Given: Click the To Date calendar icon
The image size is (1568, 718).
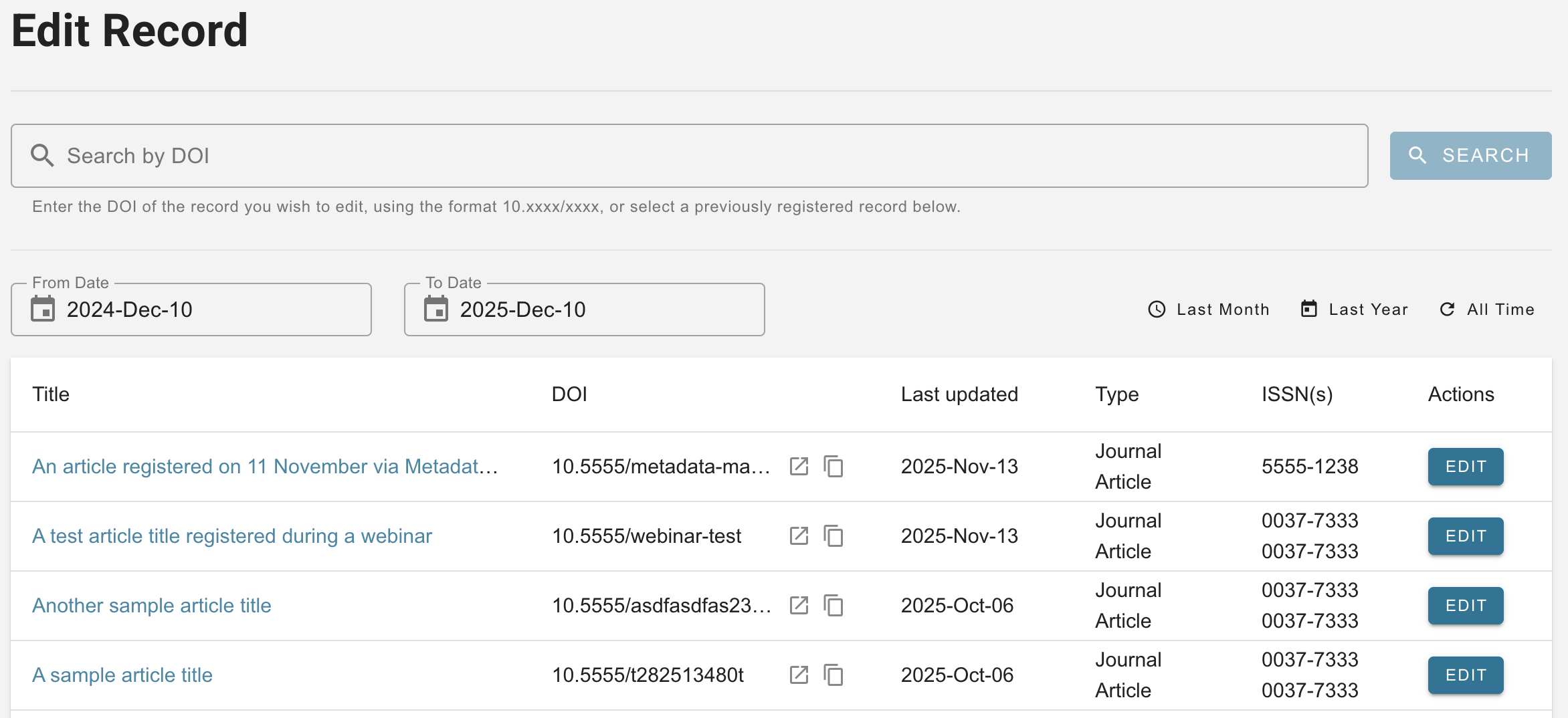Looking at the screenshot, I should coord(436,309).
